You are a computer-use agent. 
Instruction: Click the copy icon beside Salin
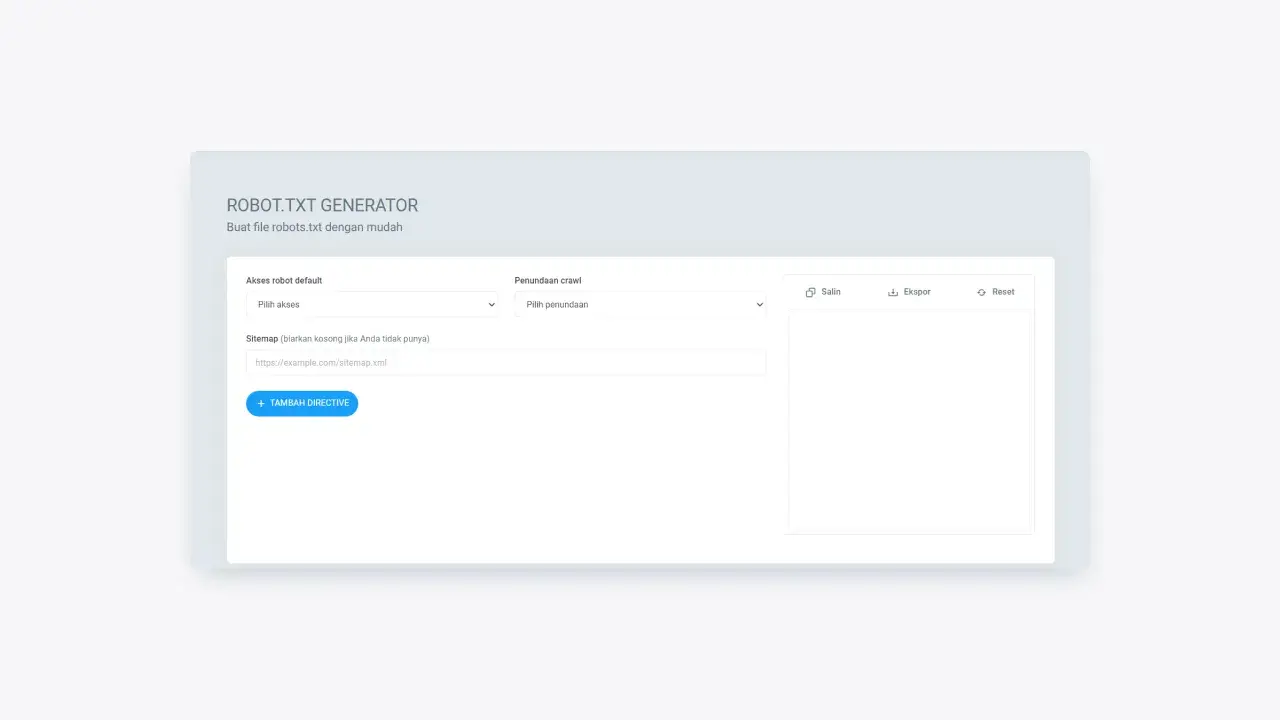pos(810,292)
